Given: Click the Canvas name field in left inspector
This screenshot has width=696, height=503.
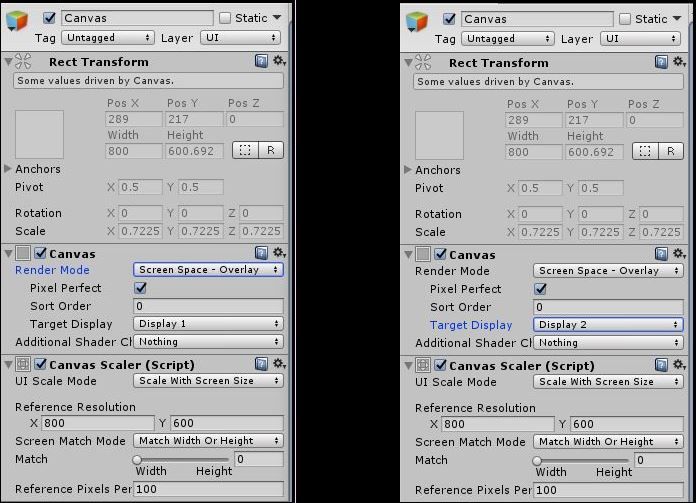Looking at the screenshot, I should [x=137, y=18].
